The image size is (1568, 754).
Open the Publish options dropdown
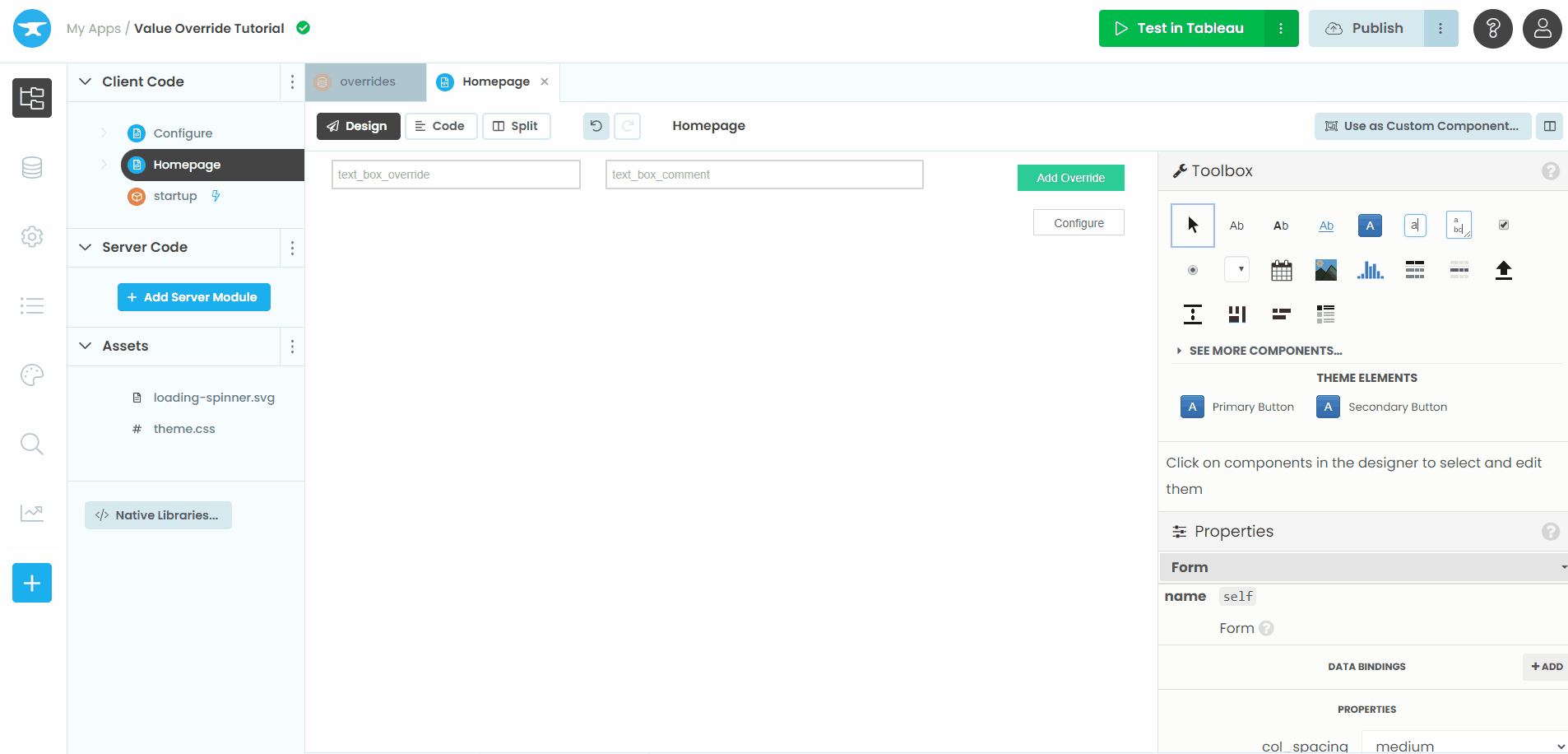(x=1440, y=29)
